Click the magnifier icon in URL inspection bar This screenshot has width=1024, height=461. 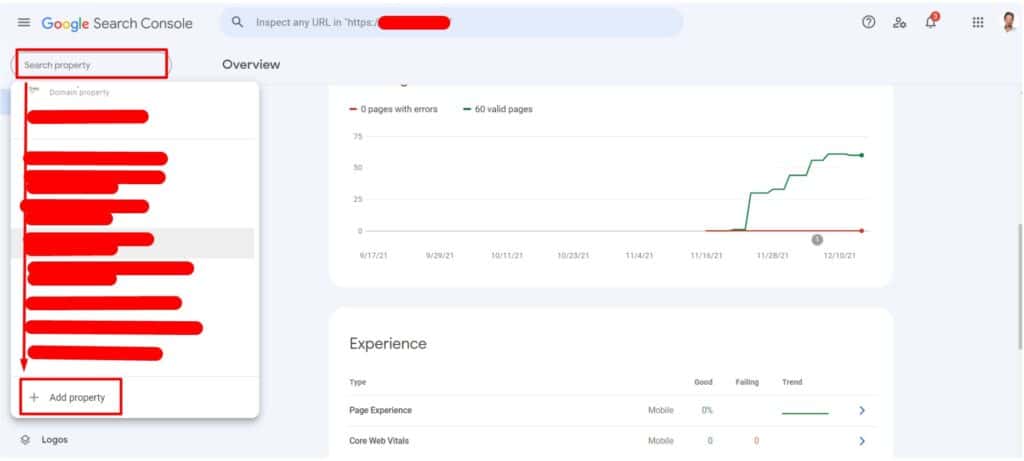238,22
